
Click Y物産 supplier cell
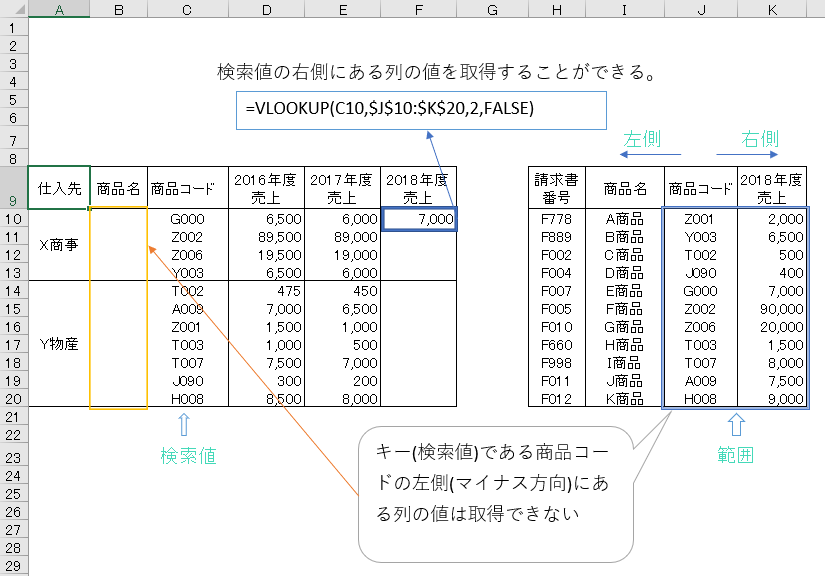pos(59,344)
